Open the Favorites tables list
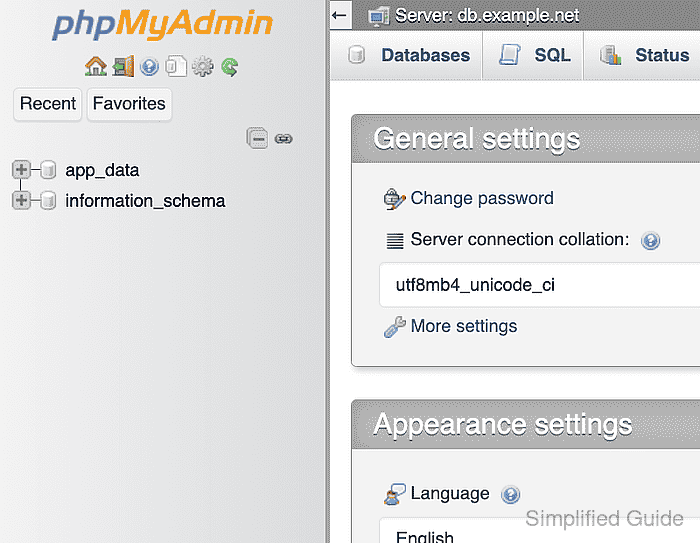Image resolution: width=700 pixels, height=543 pixels. 129,104
